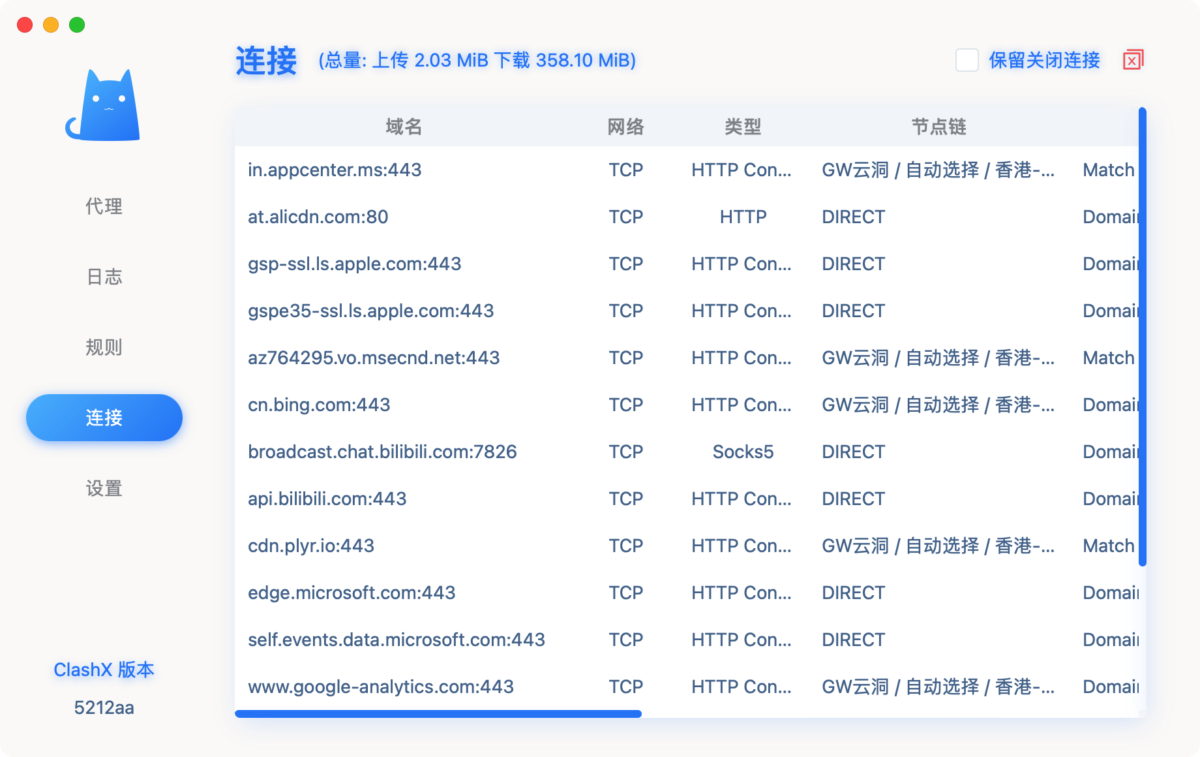The width and height of the screenshot is (1200, 757).
Task: Select the 连接 sidebar item
Action: pyautogui.click(x=104, y=418)
